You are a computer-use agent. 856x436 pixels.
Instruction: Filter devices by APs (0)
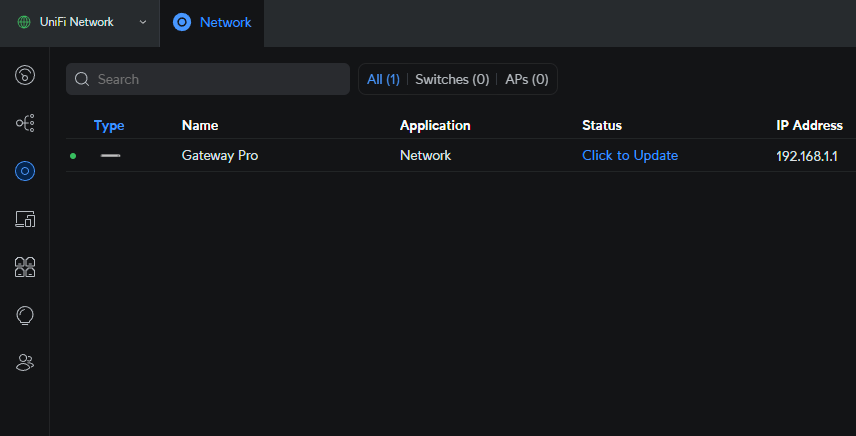(526, 79)
